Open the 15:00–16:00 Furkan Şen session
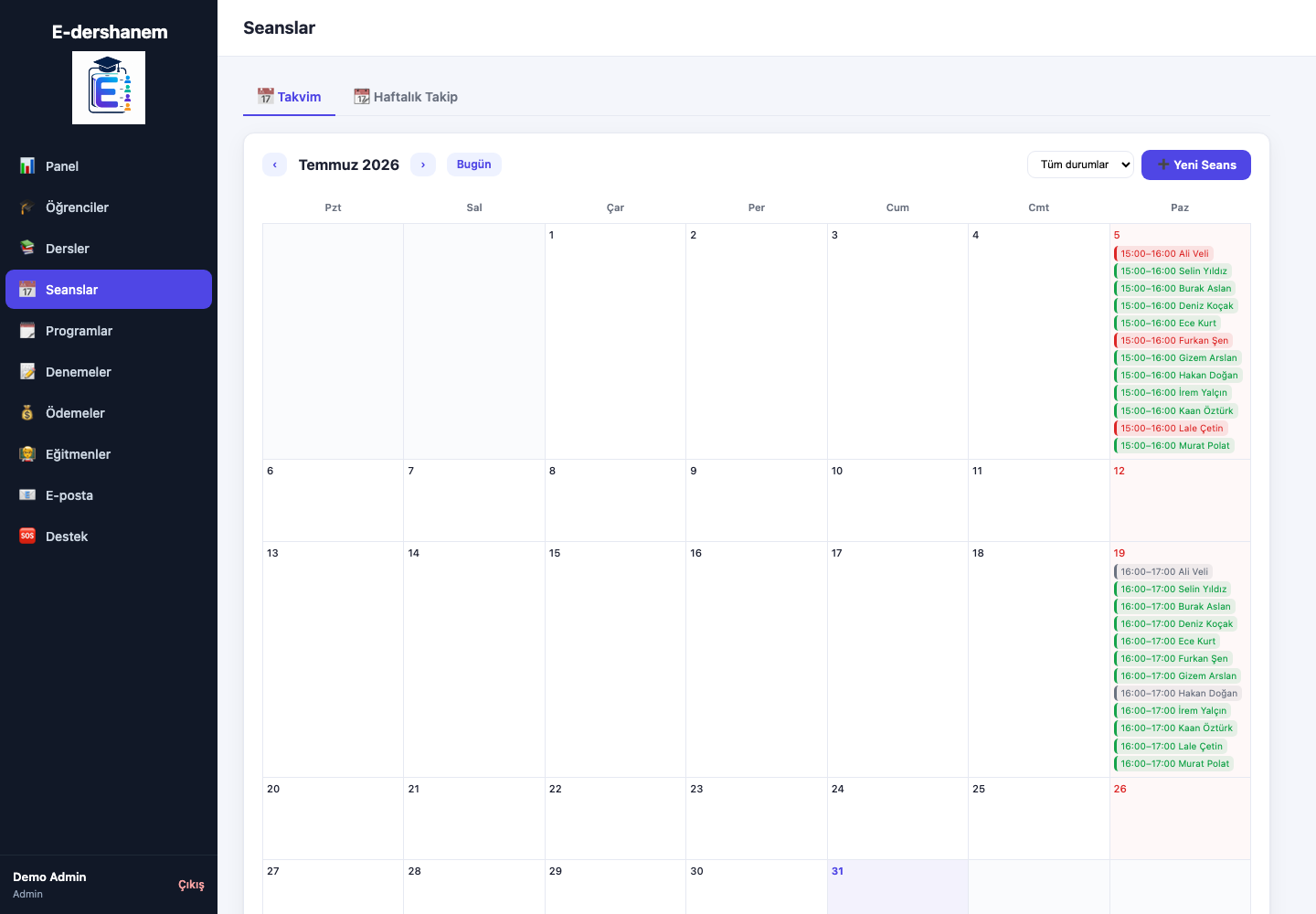Image resolution: width=1316 pixels, height=914 pixels. [x=1173, y=341]
